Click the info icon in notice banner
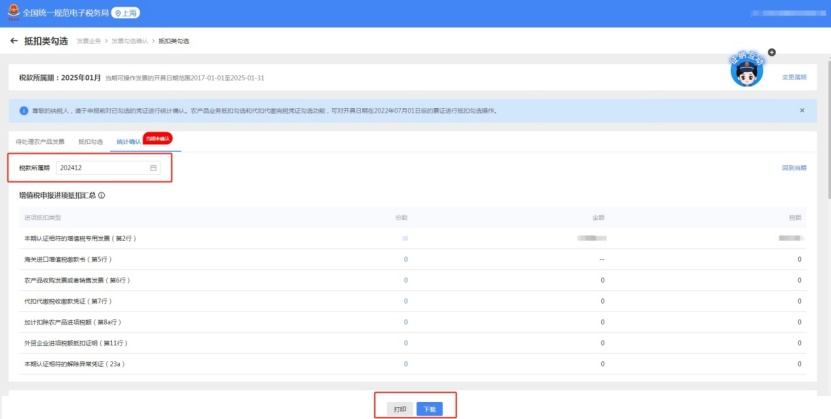Screen dimensions: 831x419 23,110
